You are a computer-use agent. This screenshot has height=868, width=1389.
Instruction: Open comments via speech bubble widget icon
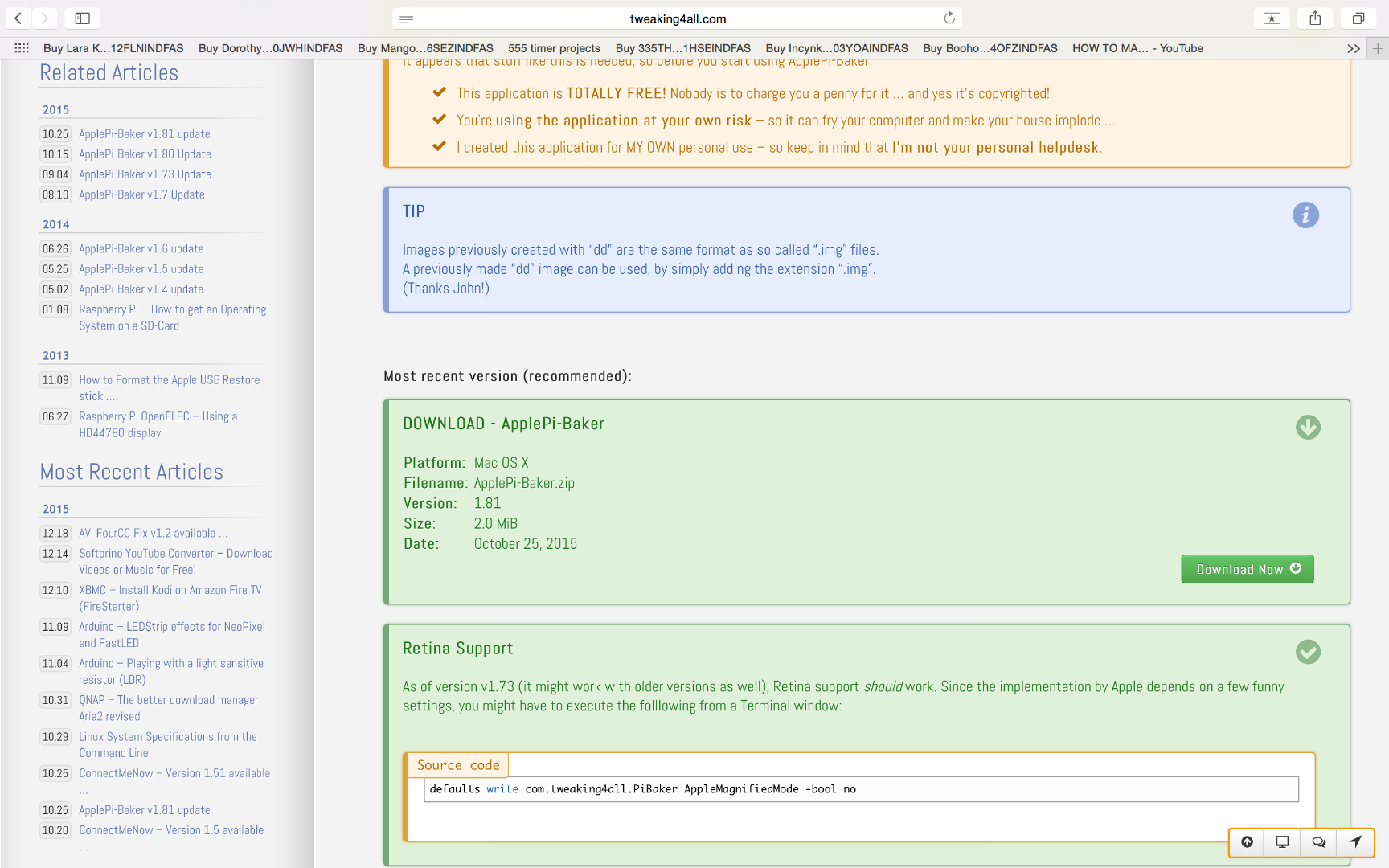tap(1318, 841)
